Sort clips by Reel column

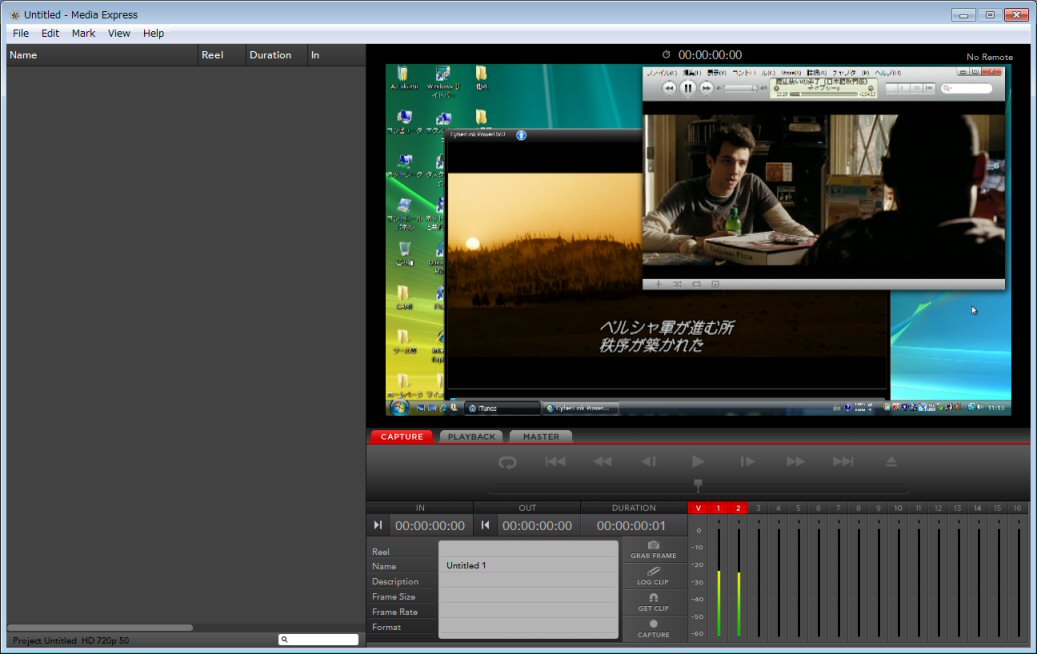point(222,55)
